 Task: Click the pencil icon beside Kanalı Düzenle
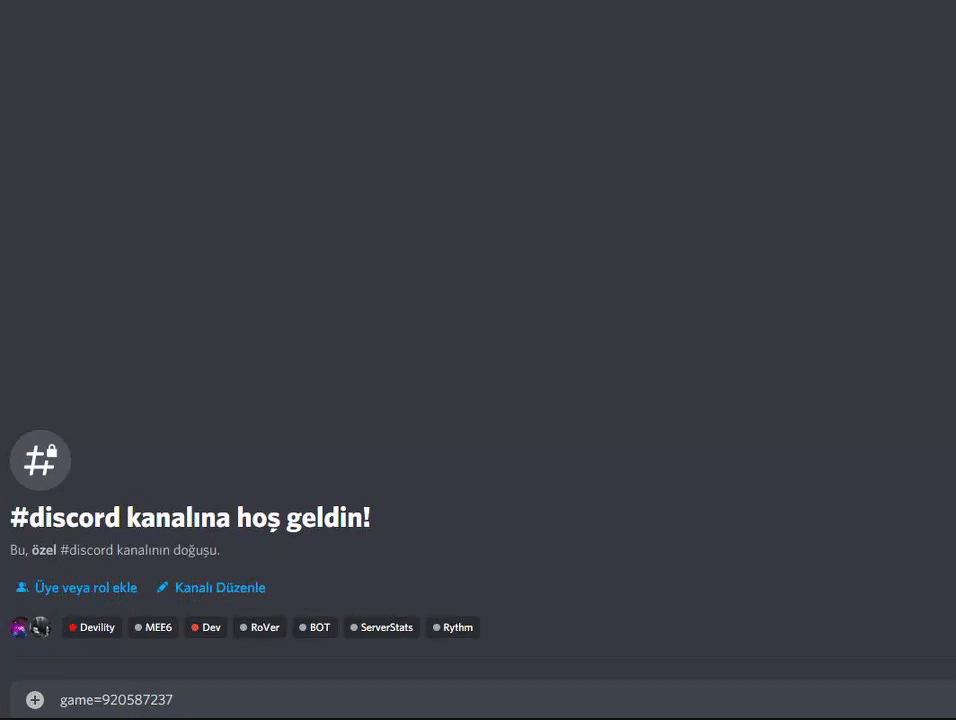pyautogui.click(x=162, y=587)
